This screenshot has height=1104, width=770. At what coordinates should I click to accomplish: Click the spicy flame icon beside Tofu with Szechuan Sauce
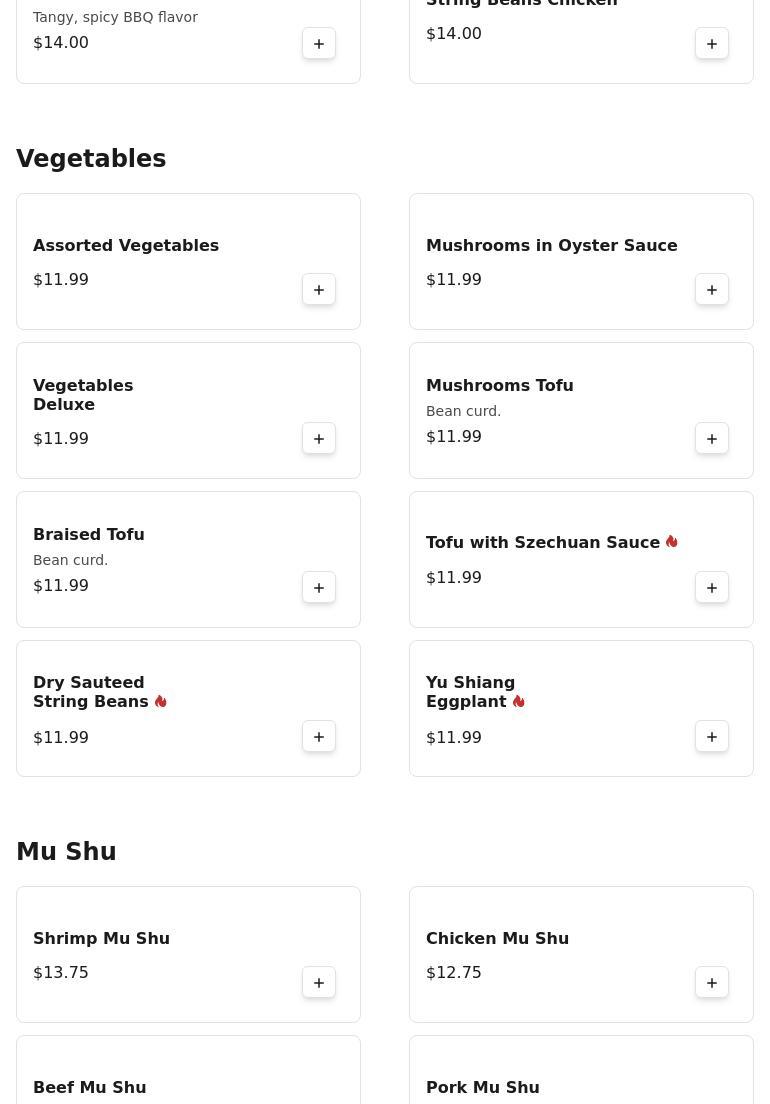point(671,542)
